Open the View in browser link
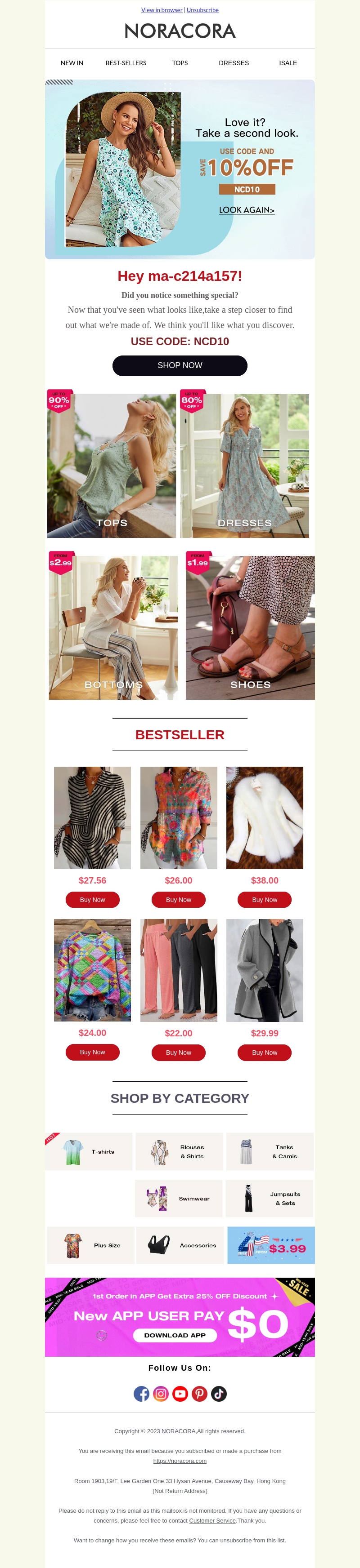The width and height of the screenshot is (360, 1568). point(162,10)
